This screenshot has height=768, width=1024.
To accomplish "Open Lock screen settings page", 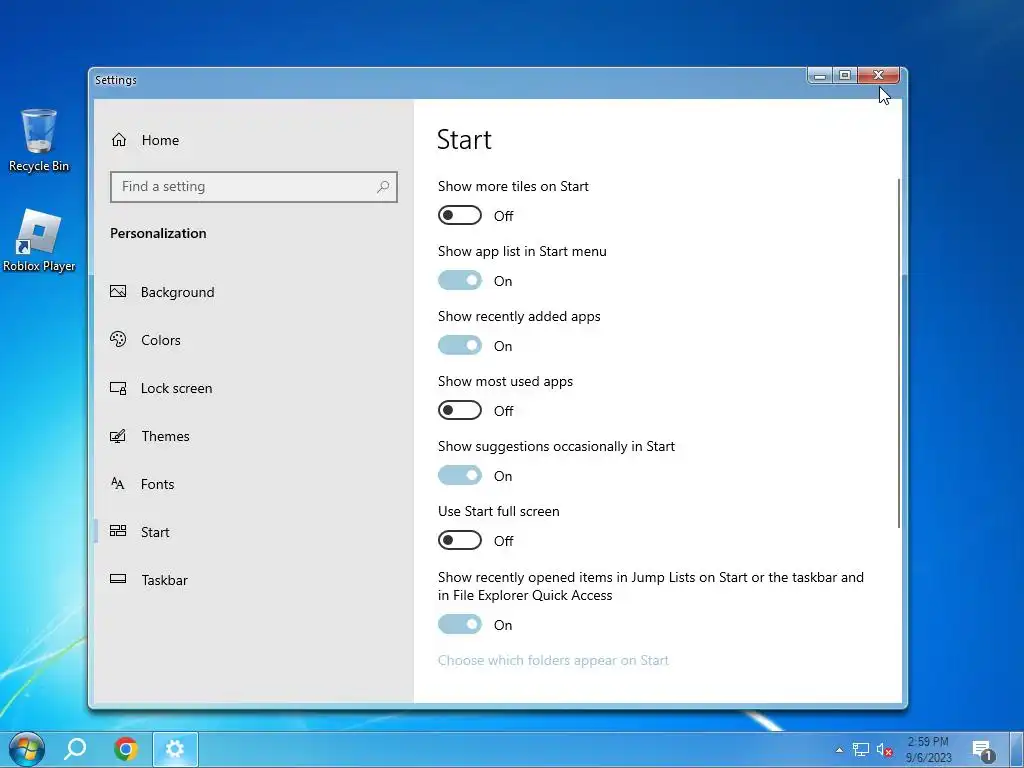I will [x=253, y=388].
